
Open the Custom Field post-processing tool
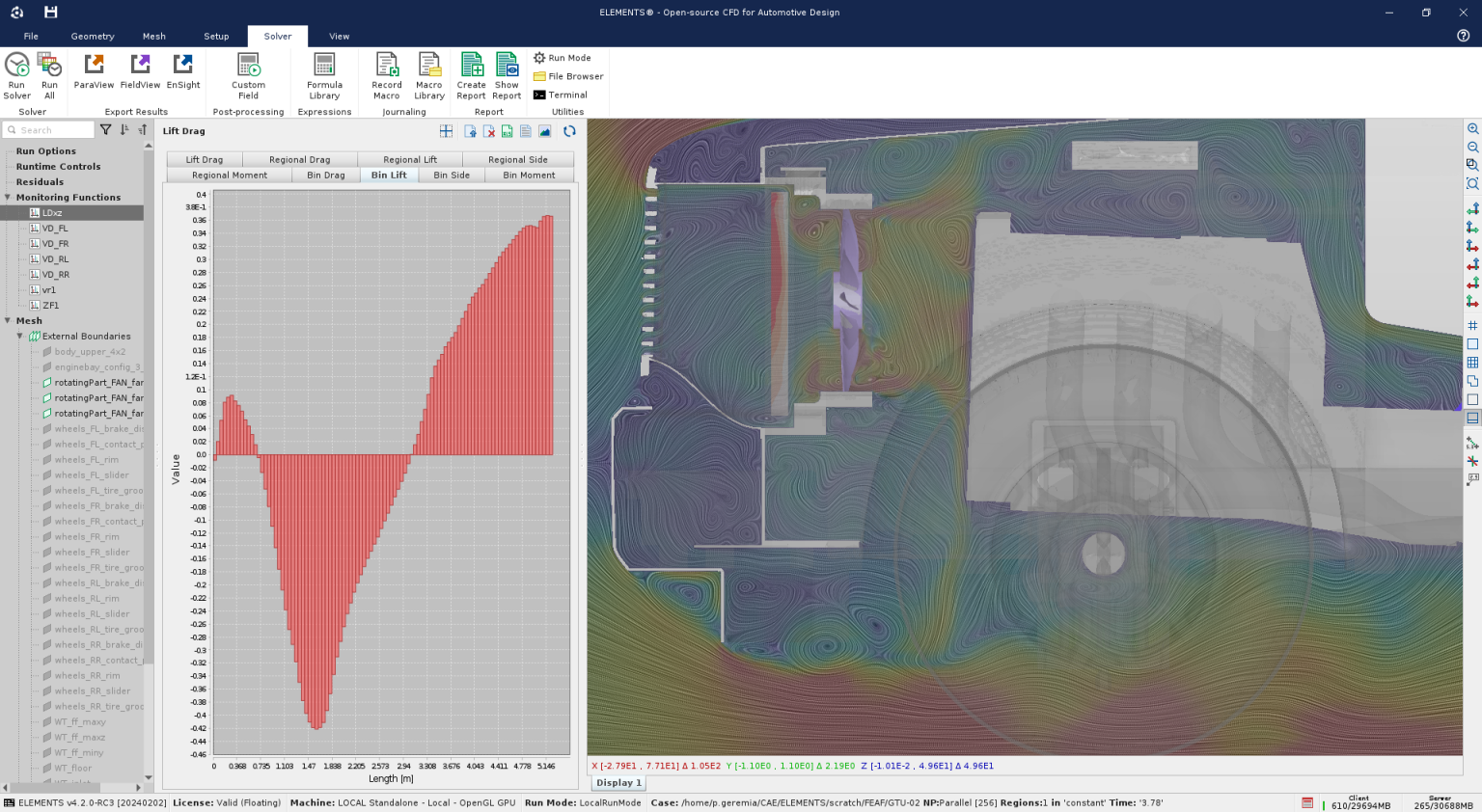click(x=248, y=75)
